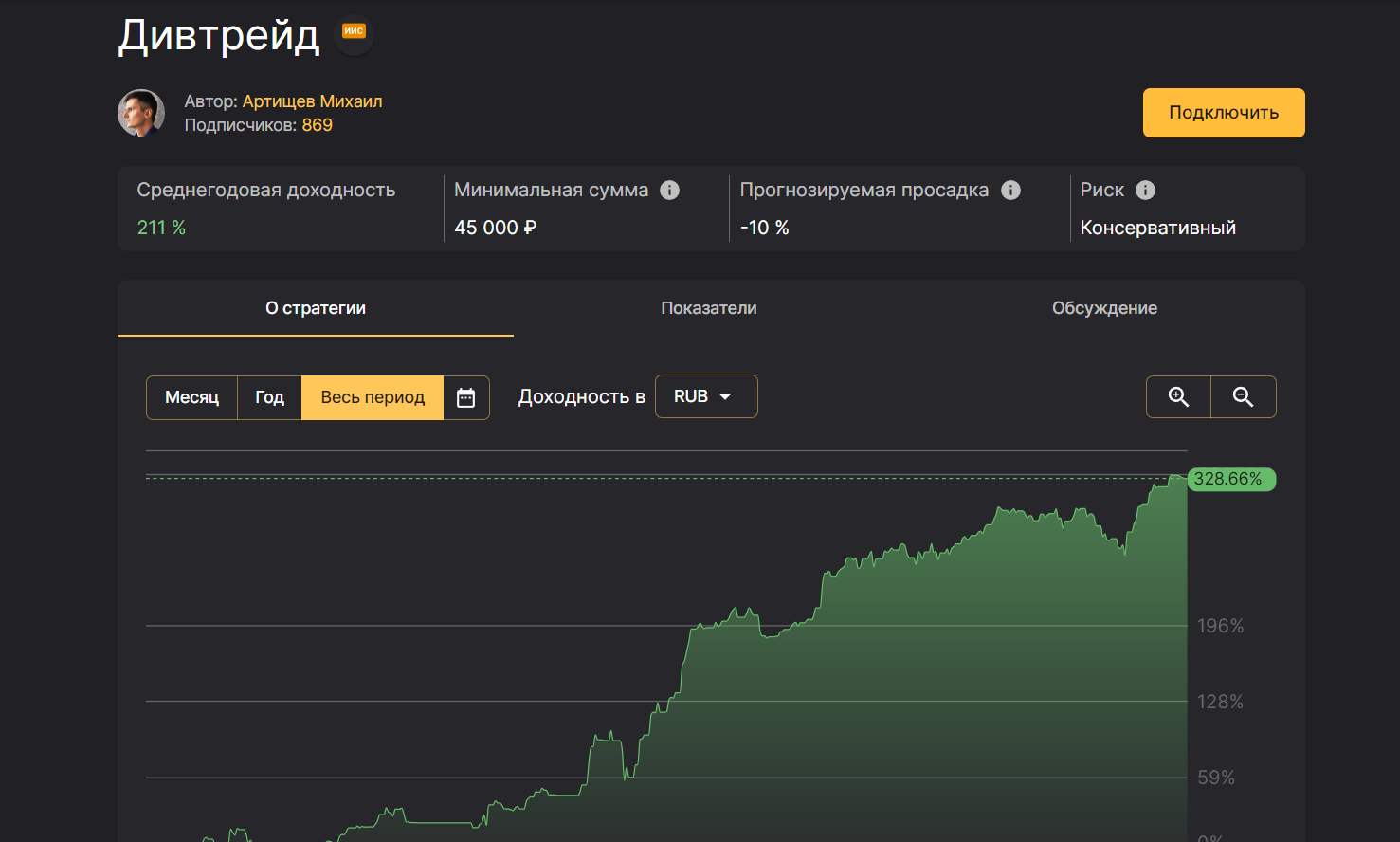Click the 128% axis label

(1221, 702)
